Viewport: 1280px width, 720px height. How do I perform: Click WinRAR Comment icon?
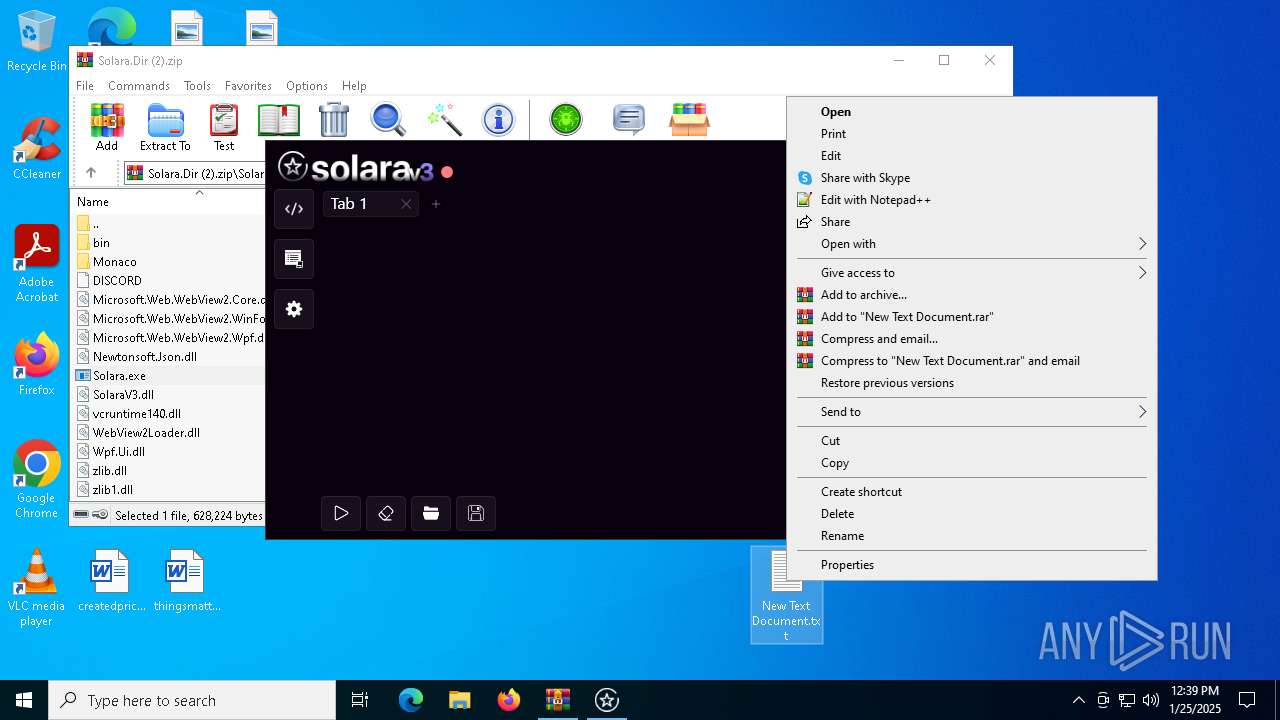[628, 120]
